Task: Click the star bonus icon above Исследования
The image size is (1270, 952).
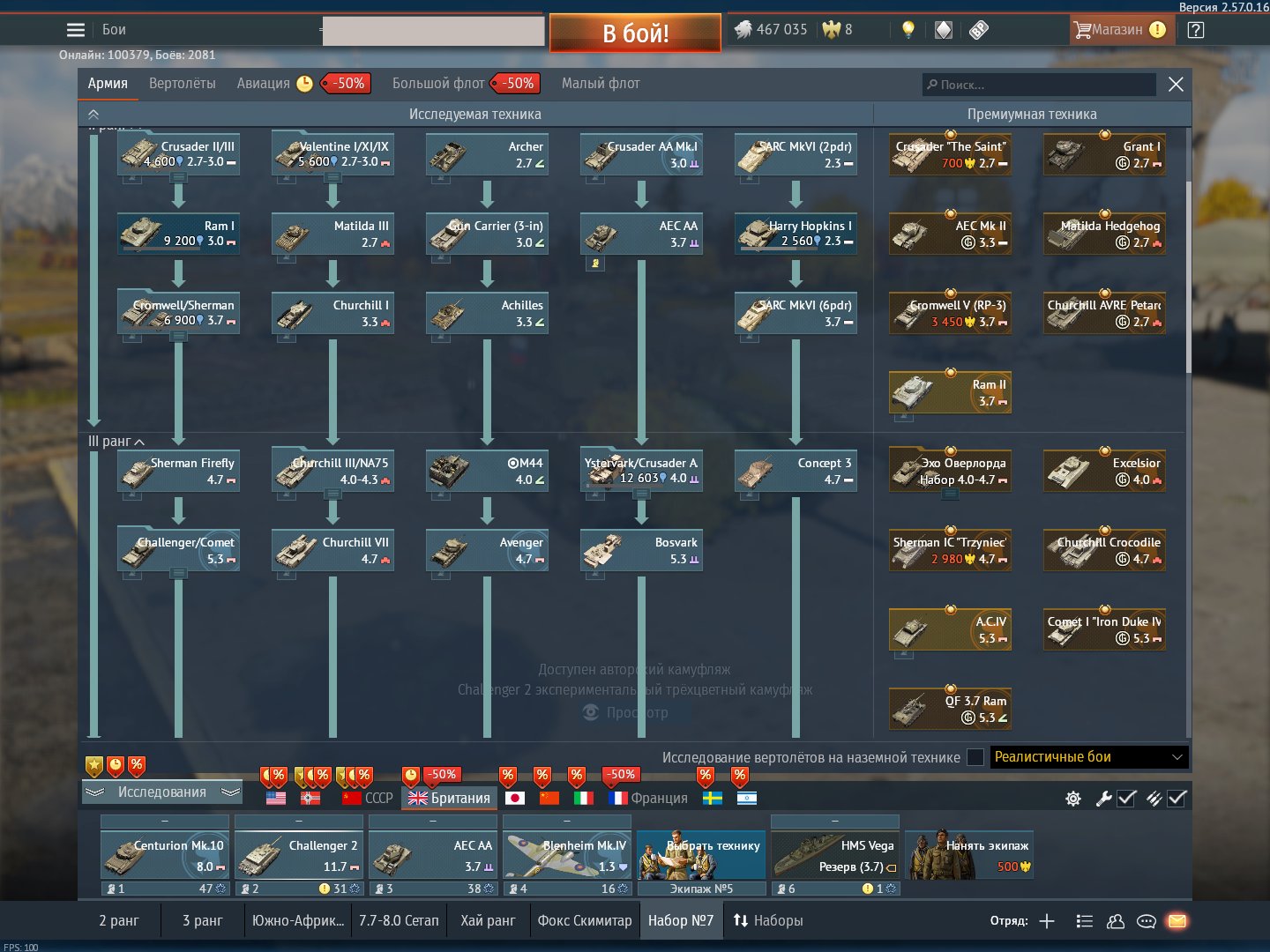Action: click(94, 766)
